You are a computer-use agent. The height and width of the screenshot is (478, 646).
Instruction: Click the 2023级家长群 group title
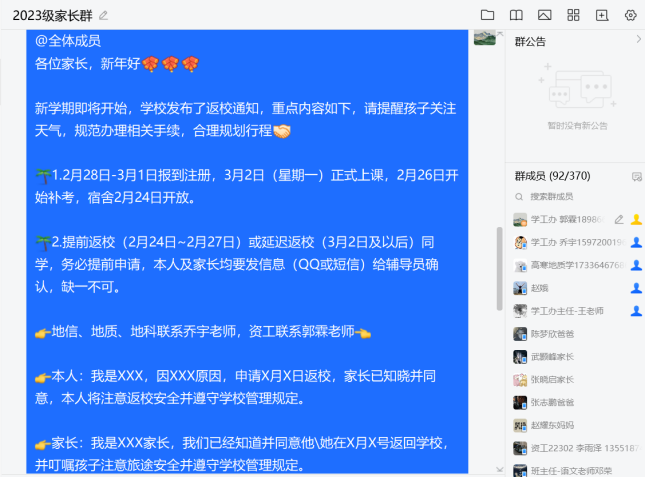52,15
